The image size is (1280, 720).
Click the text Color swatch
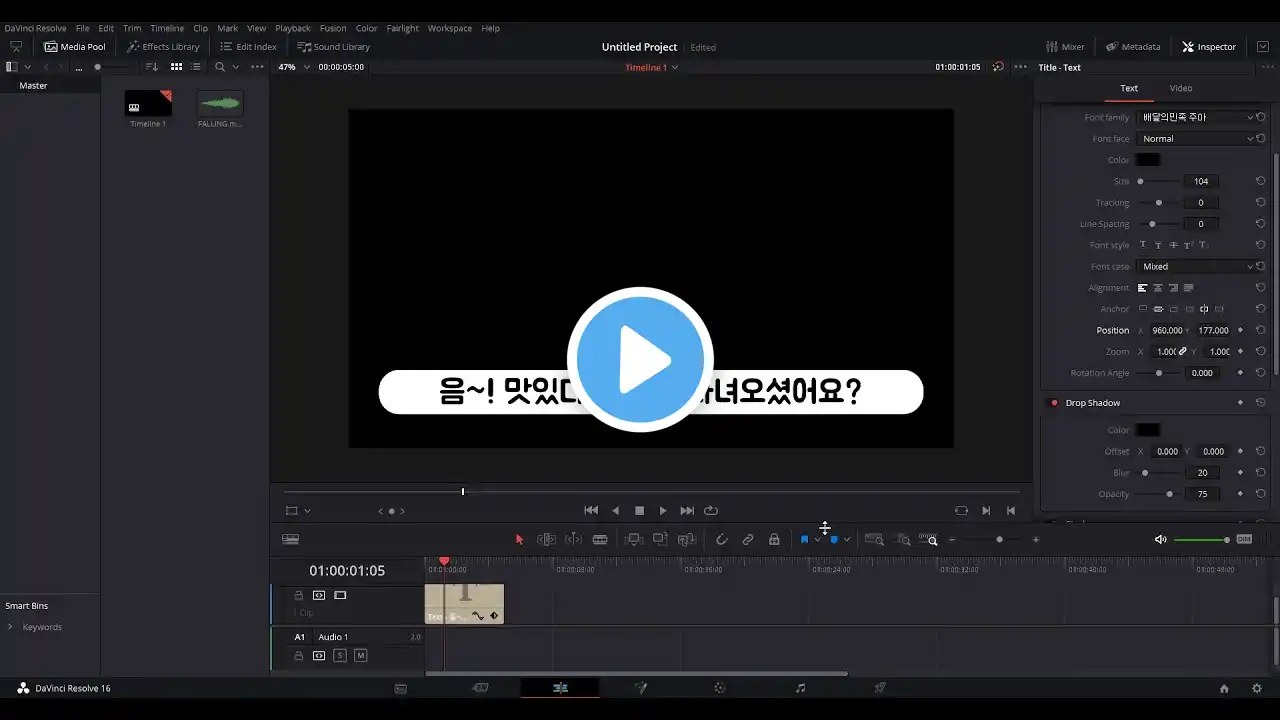(x=1148, y=160)
